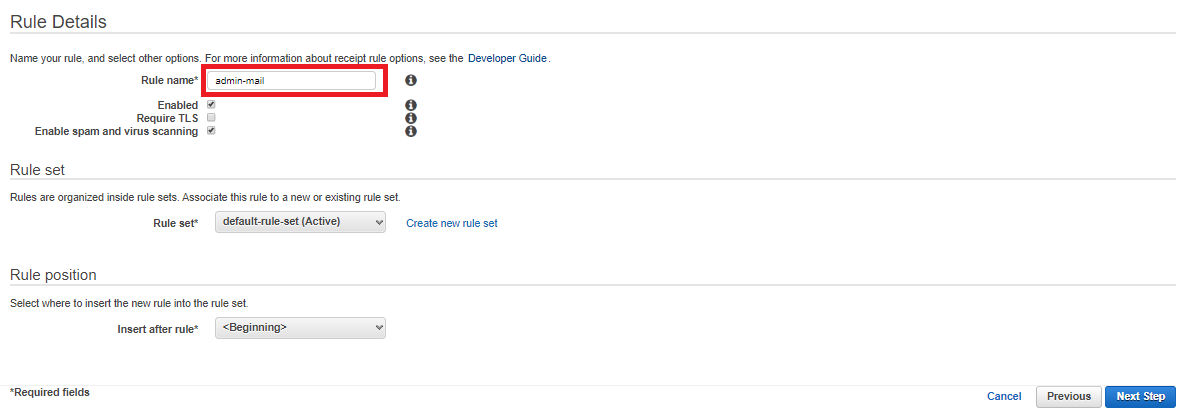Click the "Insert after rule*" label
This screenshot has height=414, width=1191.
click(x=158, y=329)
